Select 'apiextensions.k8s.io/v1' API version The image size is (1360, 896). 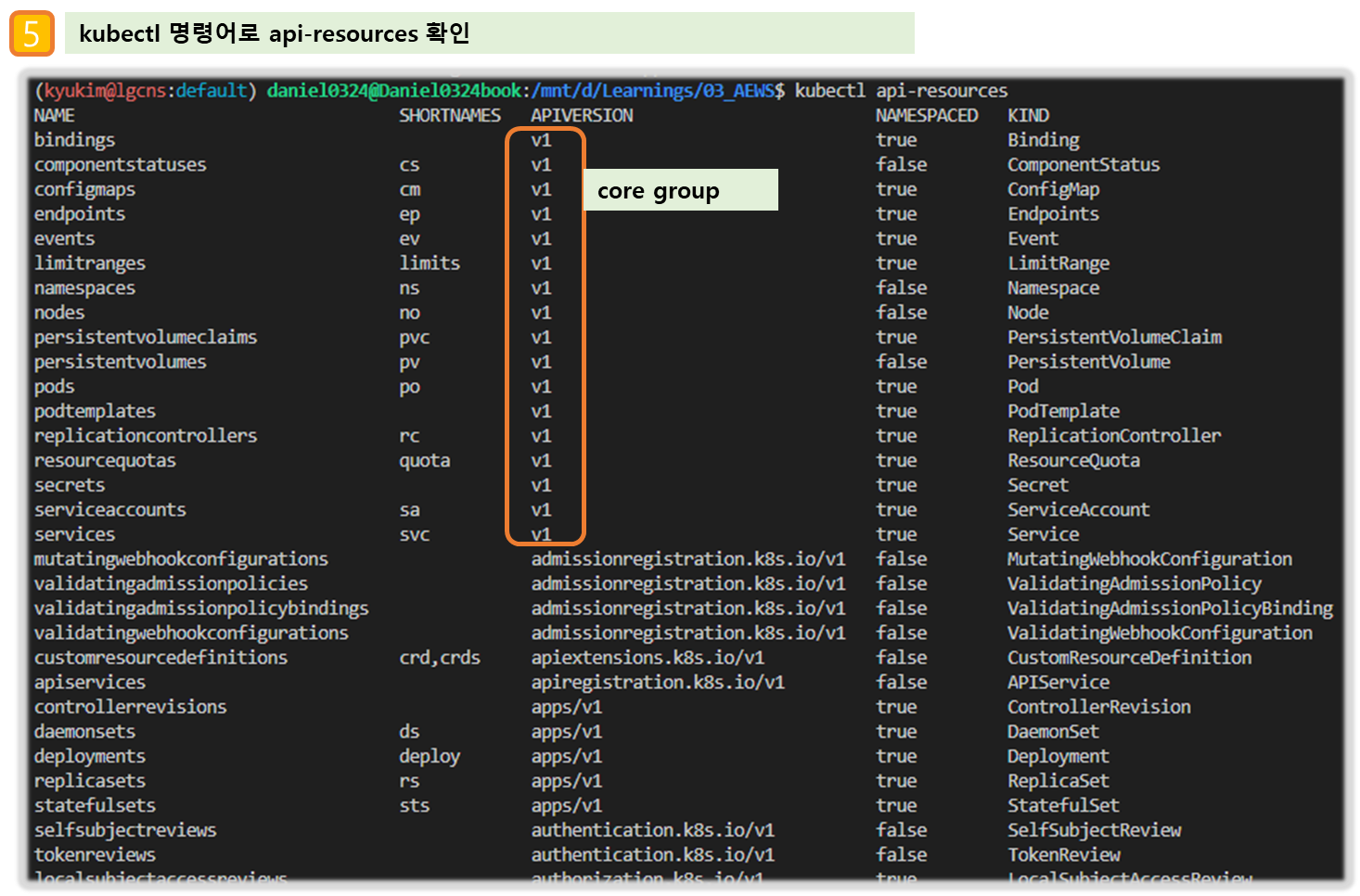(648, 658)
